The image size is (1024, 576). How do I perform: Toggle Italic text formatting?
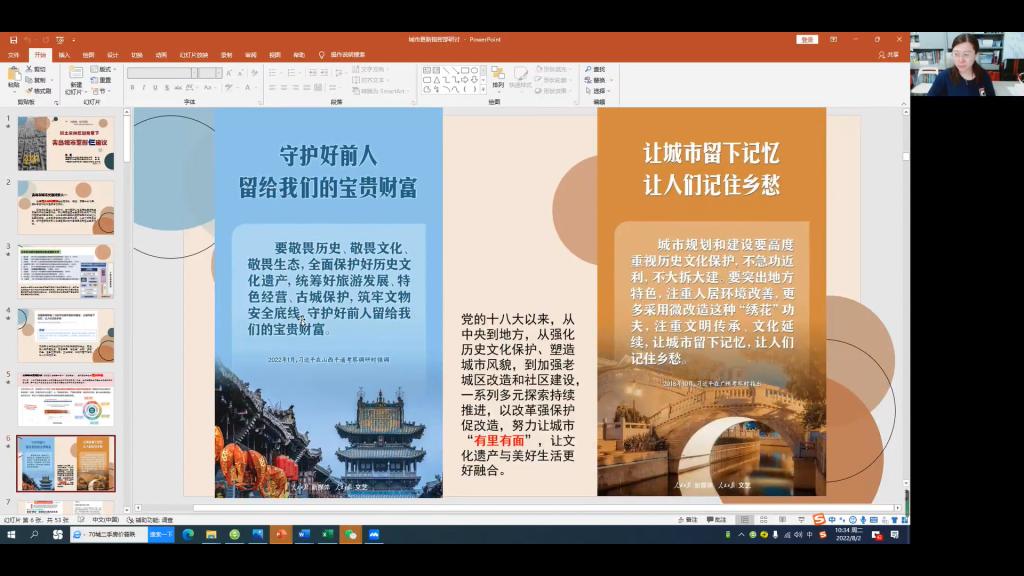point(144,87)
